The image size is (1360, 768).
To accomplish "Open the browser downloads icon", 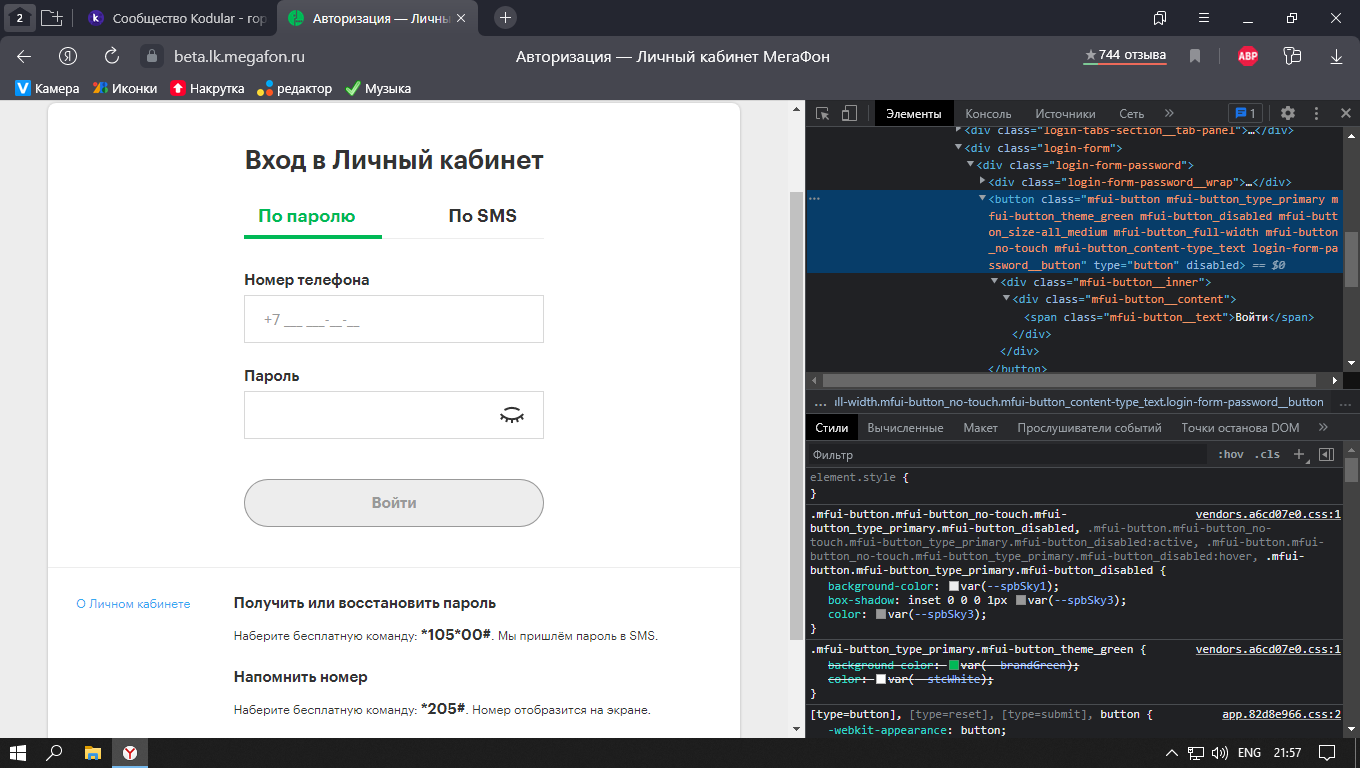I will coord(1336,56).
